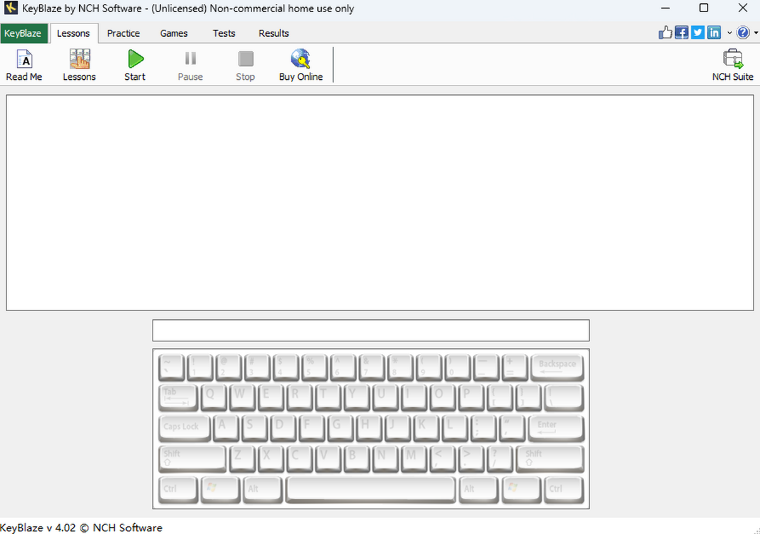Click the left Alt key
The width and height of the screenshot is (760, 534).
point(263,489)
